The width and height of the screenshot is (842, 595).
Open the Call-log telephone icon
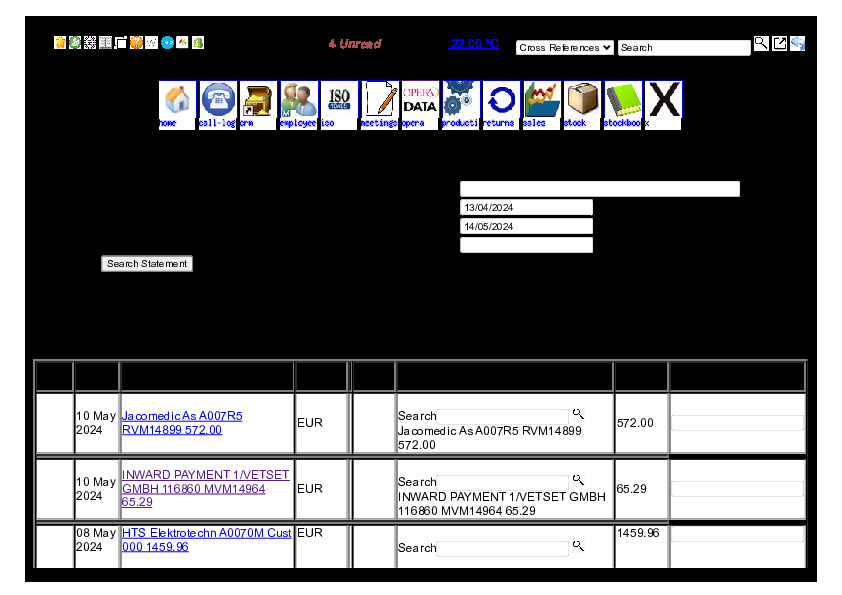coord(218,101)
